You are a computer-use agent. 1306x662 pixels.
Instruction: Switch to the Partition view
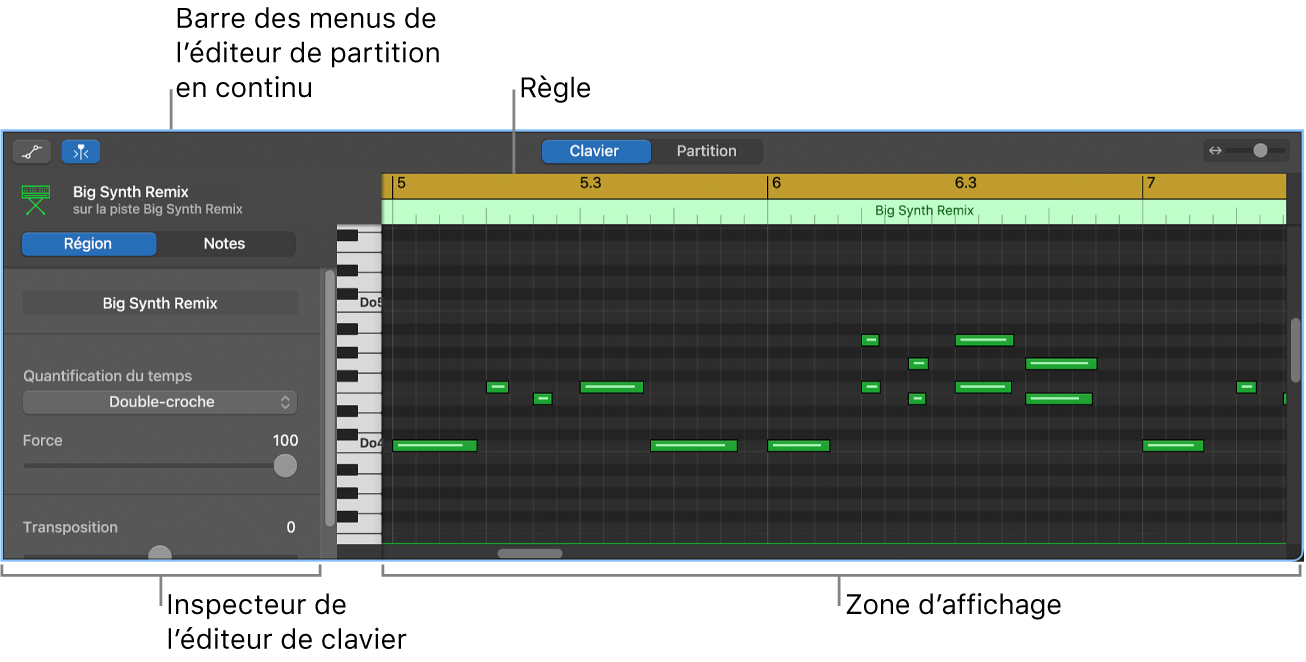coord(706,151)
